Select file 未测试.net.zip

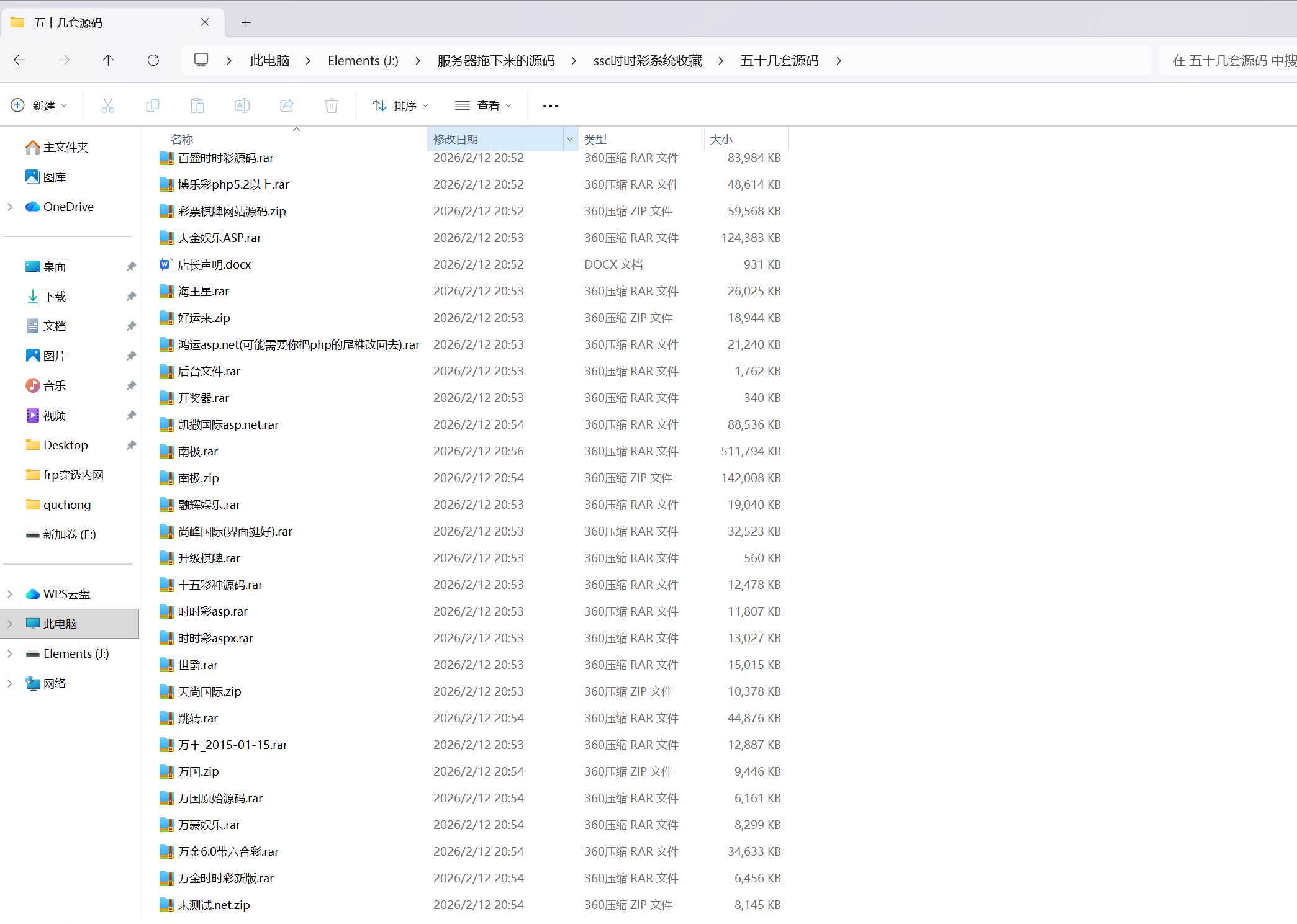214,905
